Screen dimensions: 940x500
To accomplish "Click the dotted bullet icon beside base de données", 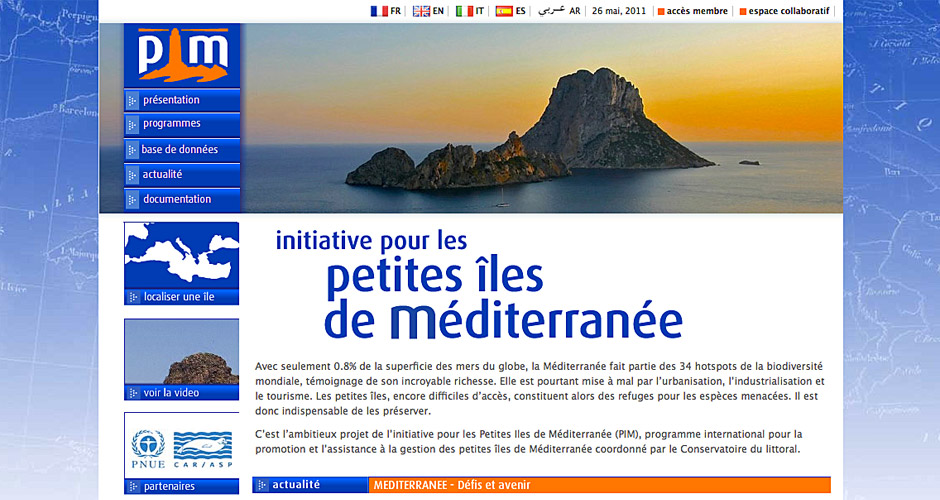I will click(x=132, y=150).
